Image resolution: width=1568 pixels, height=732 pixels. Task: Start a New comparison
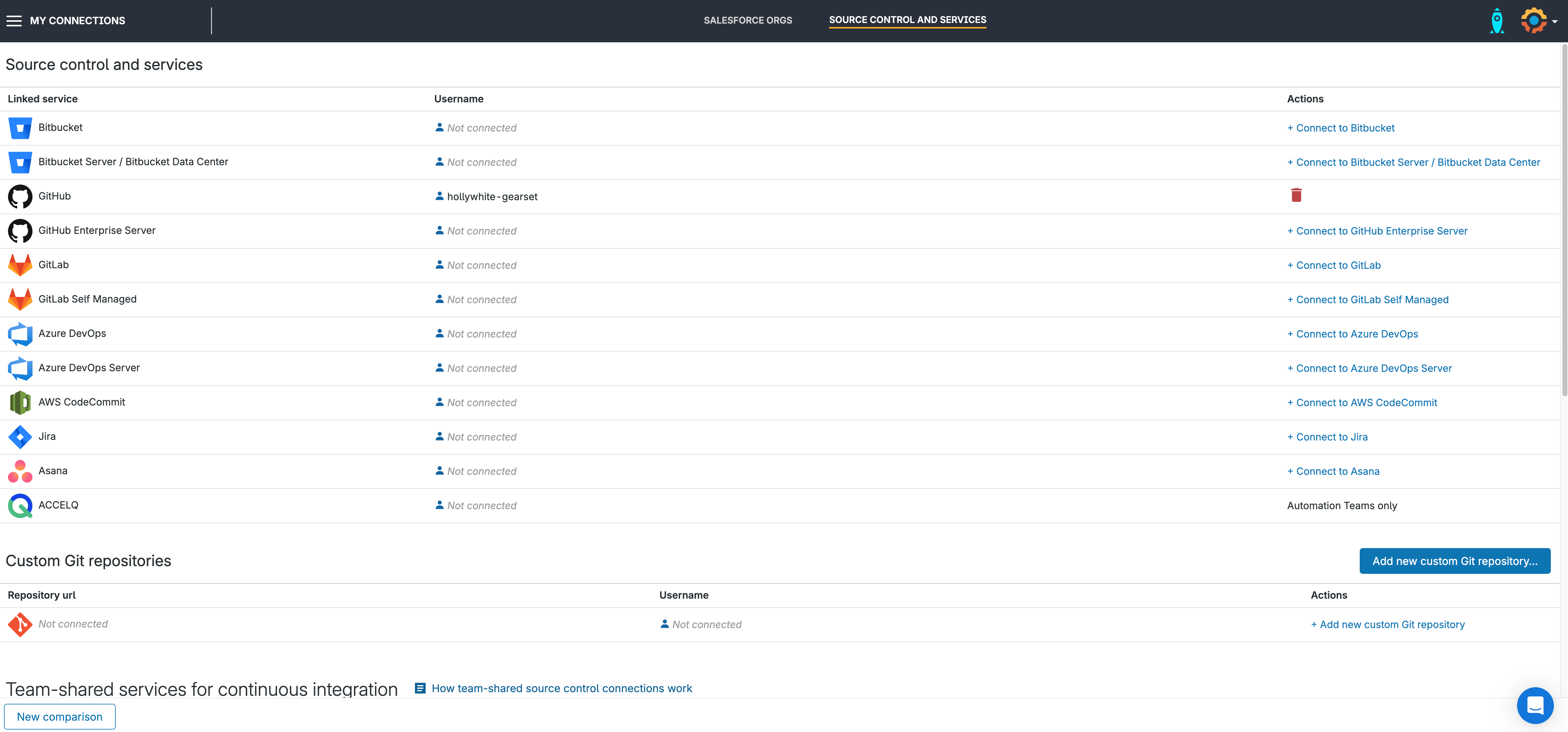pos(60,716)
